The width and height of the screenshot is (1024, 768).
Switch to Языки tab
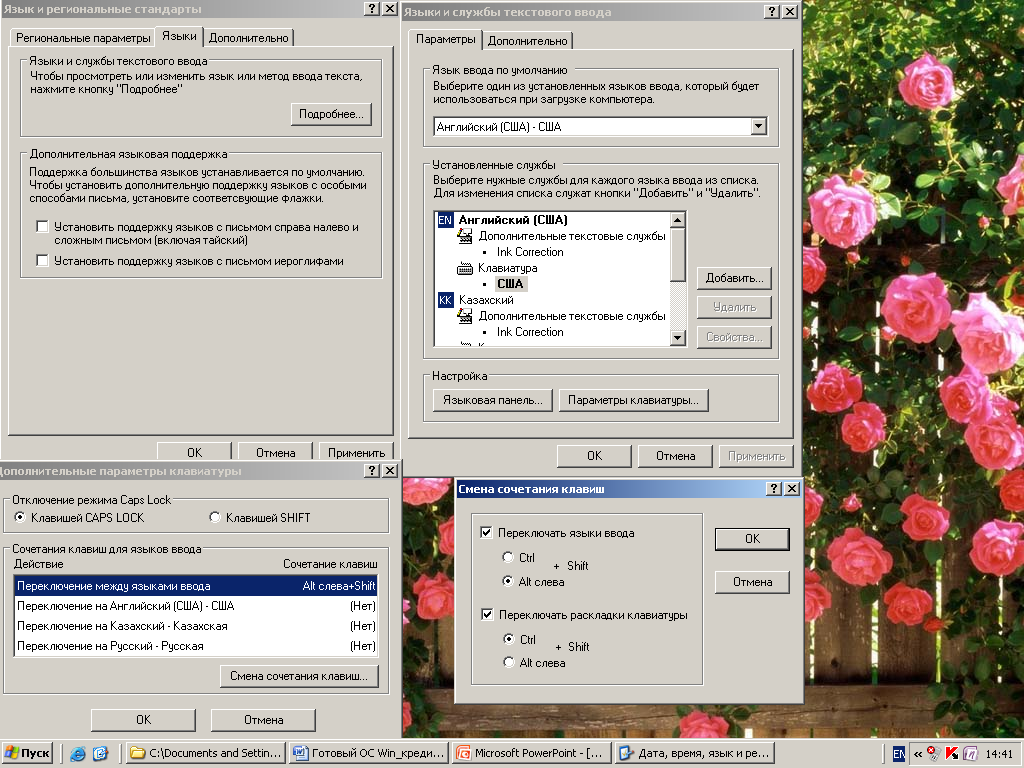point(179,37)
